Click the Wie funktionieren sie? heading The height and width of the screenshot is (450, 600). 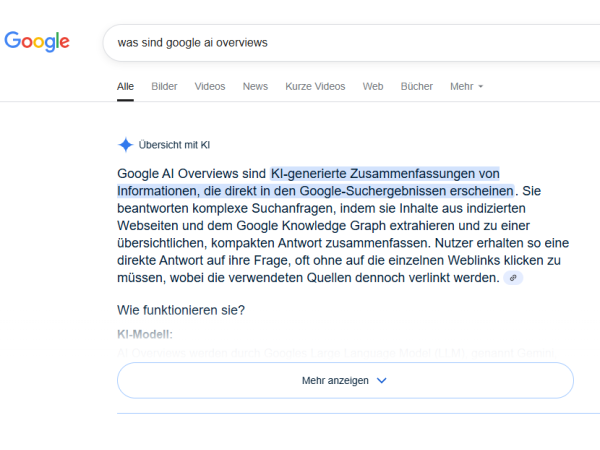(181, 310)
